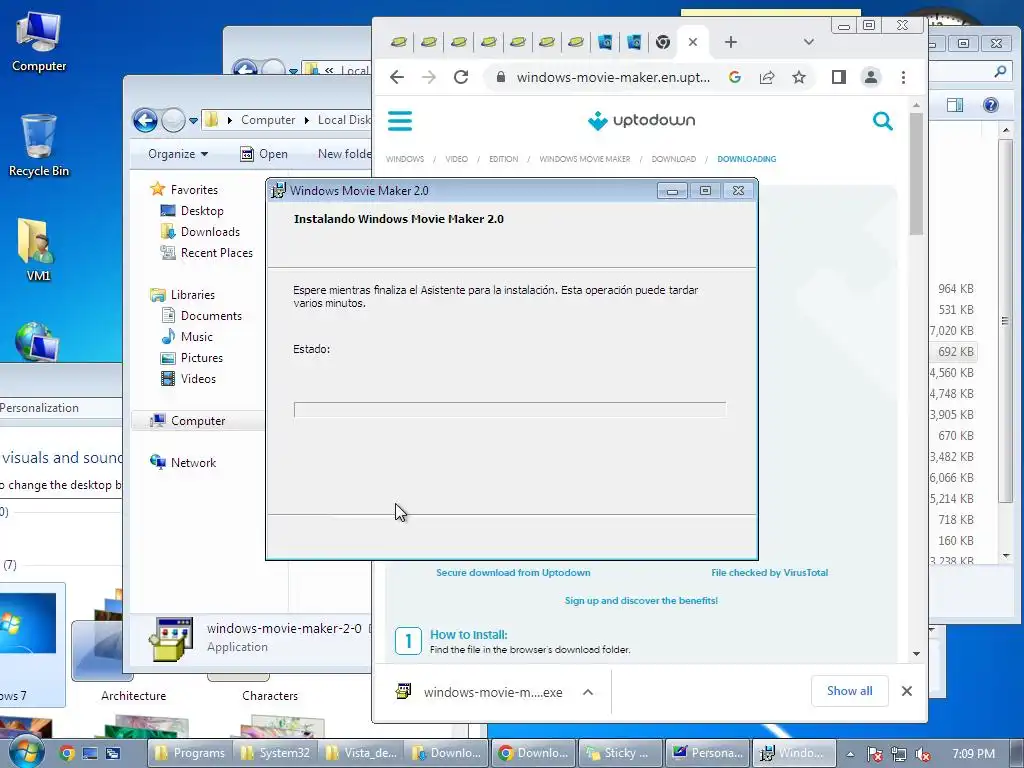
Task: Open Explorer recent locations dropdown arrow
Action: pos(193,120)
